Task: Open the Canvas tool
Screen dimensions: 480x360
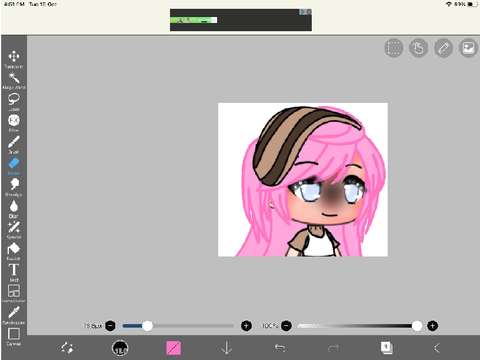Action: tap(14, 337)
